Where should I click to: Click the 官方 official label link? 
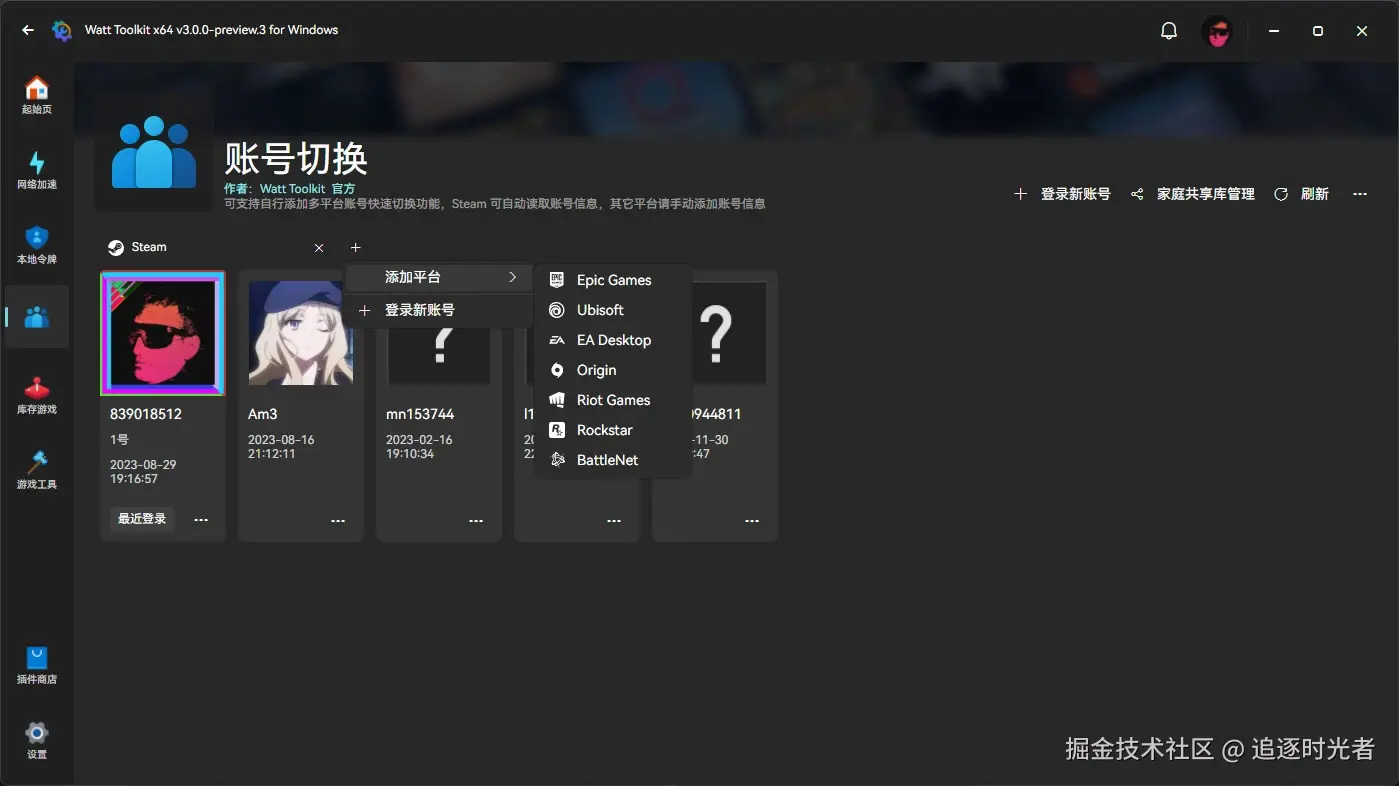[x=343, y=188]
